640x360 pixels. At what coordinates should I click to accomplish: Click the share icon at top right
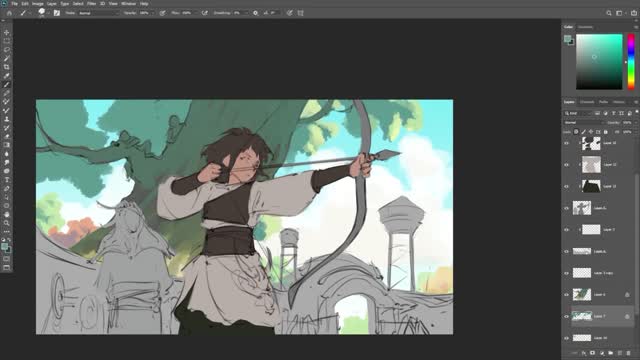pos(633,13)
